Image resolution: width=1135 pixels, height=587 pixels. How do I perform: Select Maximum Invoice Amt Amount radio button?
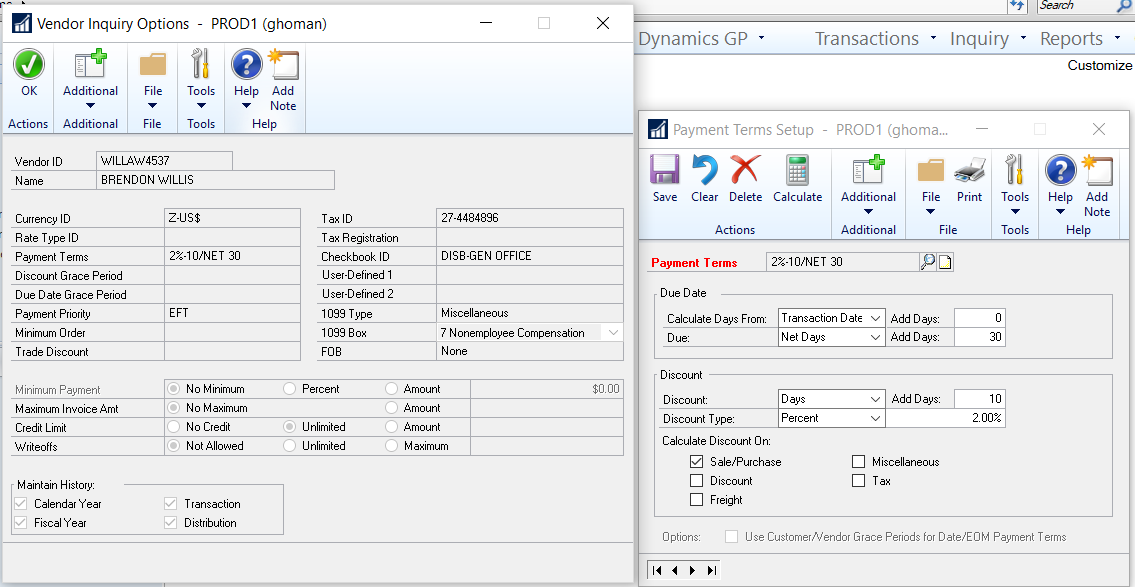tap(392, 407)
